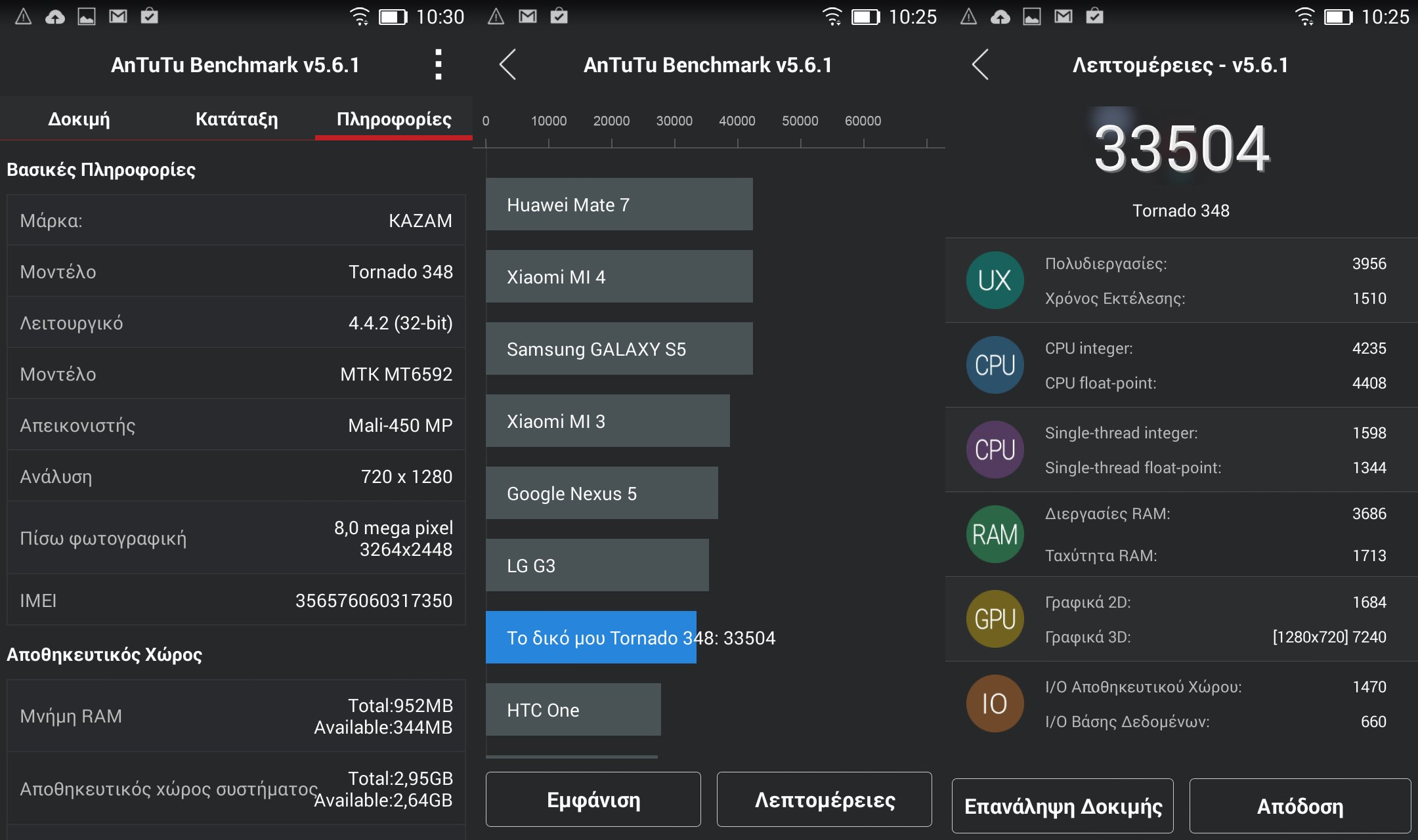Select the LG G3 bar
Viewport: 1418px width, 840px height.
coord(597,565)
